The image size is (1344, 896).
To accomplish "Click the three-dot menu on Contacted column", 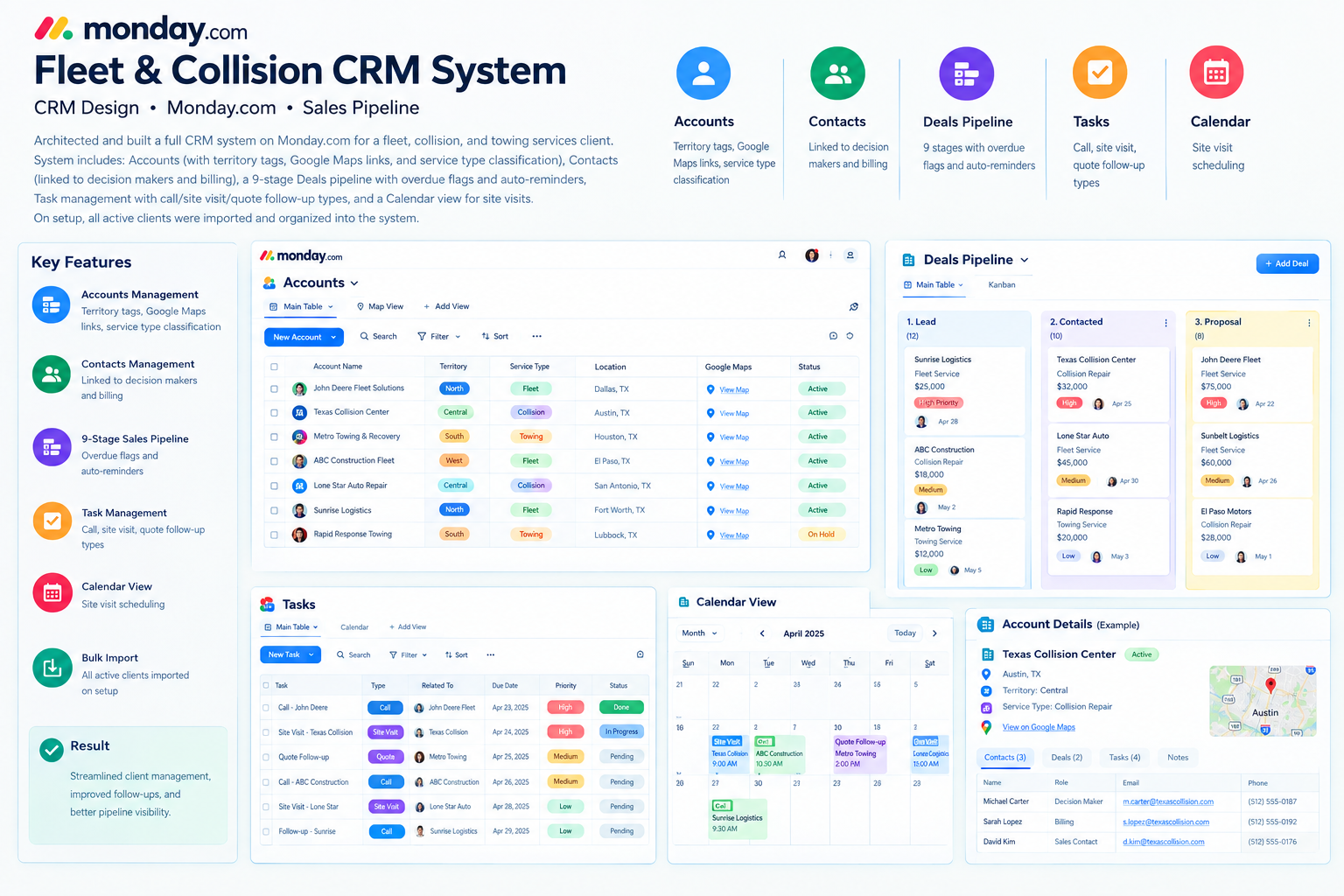I will [x=1165, y=323].
